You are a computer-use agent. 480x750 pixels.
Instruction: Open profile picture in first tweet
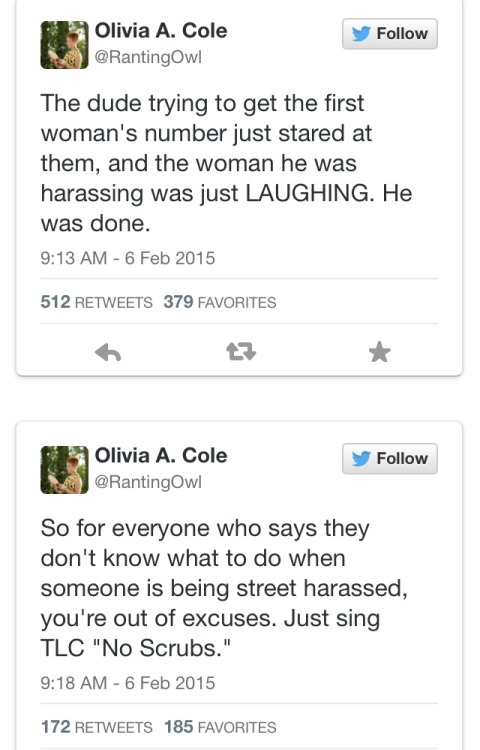click(65, 45)
